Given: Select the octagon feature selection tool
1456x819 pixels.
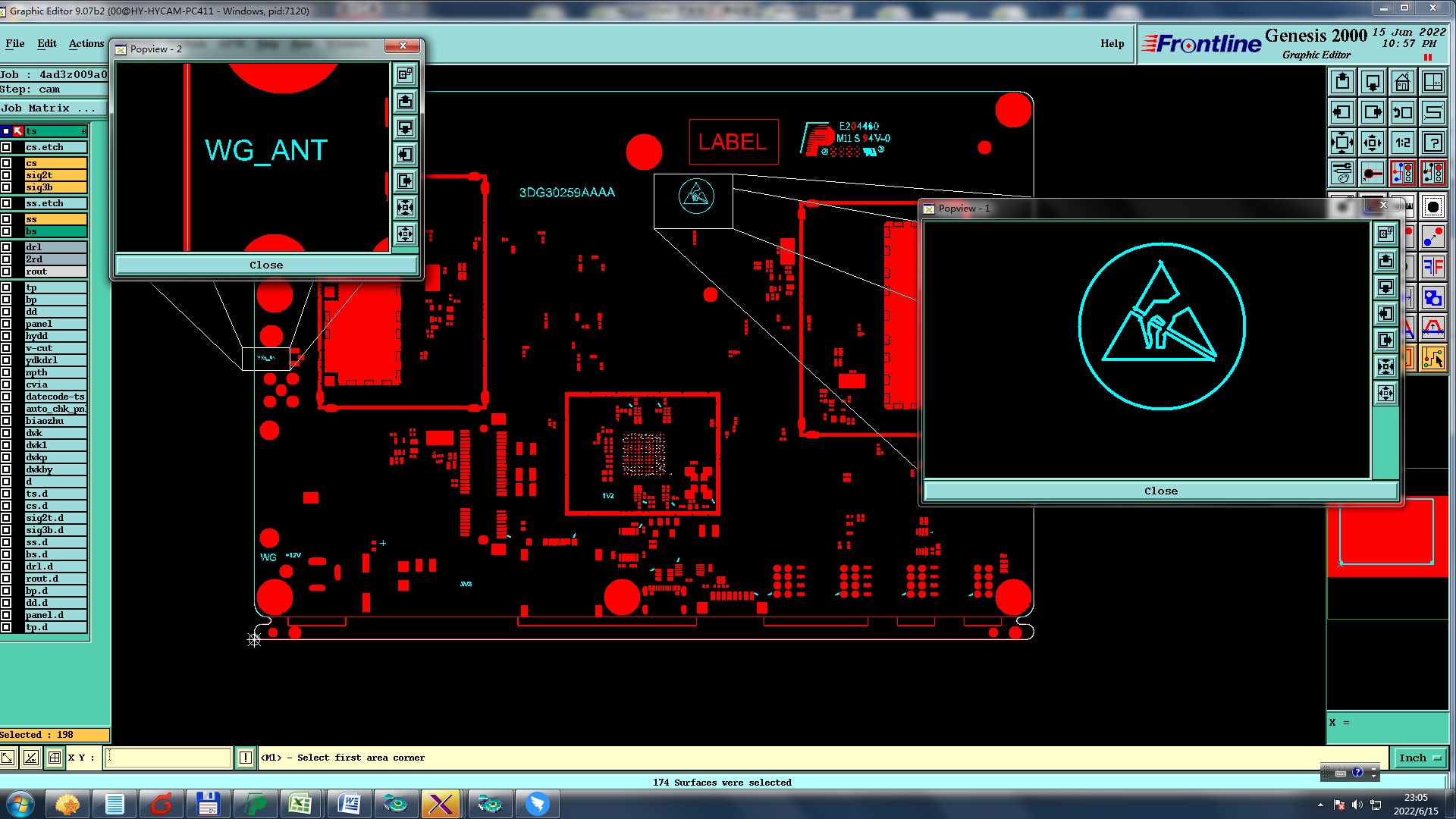Looking at the screenshot, I should click(x=1432, y=207).
